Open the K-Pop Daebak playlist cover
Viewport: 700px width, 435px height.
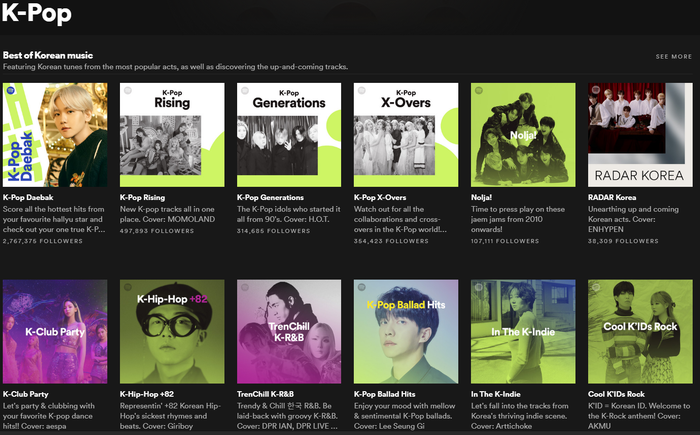(x=55, y=135)
